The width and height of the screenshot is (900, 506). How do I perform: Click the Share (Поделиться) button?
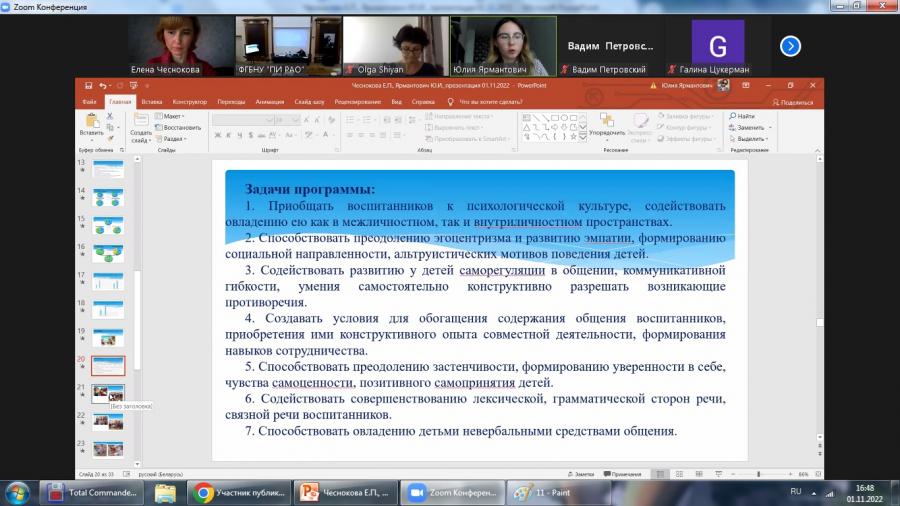click(793, 102)
